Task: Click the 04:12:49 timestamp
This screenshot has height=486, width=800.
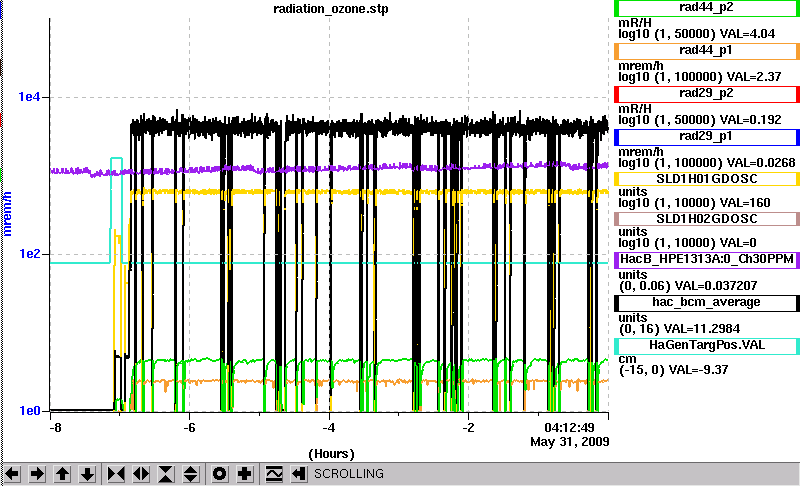Action: tap(569, 427)
